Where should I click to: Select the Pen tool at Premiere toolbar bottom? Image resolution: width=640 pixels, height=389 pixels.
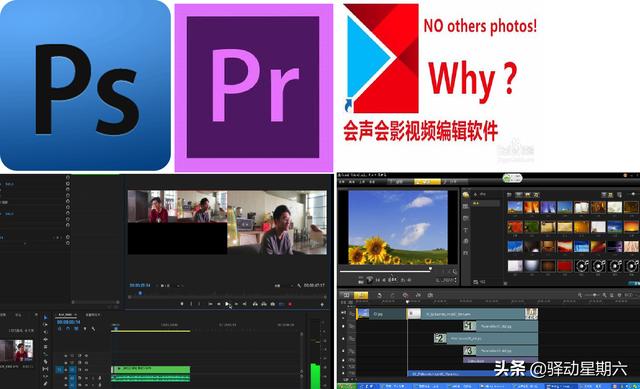pyautogui.click(x=45, y=383)
